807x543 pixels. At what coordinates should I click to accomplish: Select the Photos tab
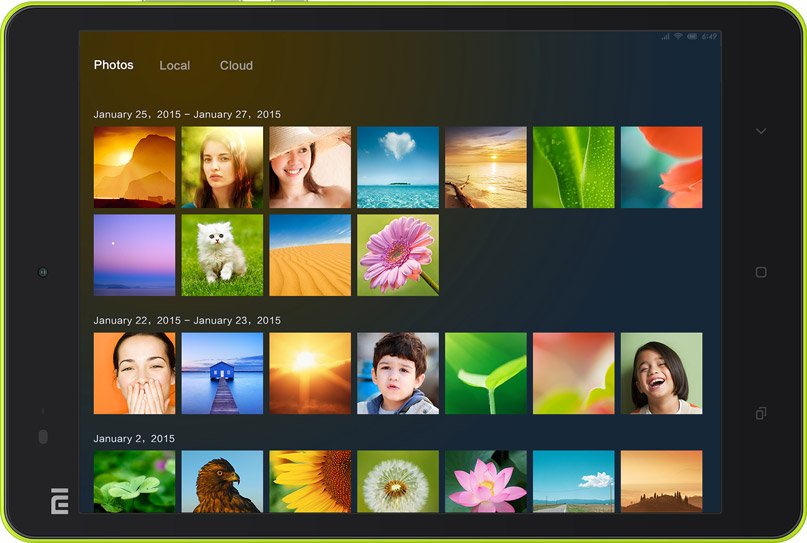113,65
